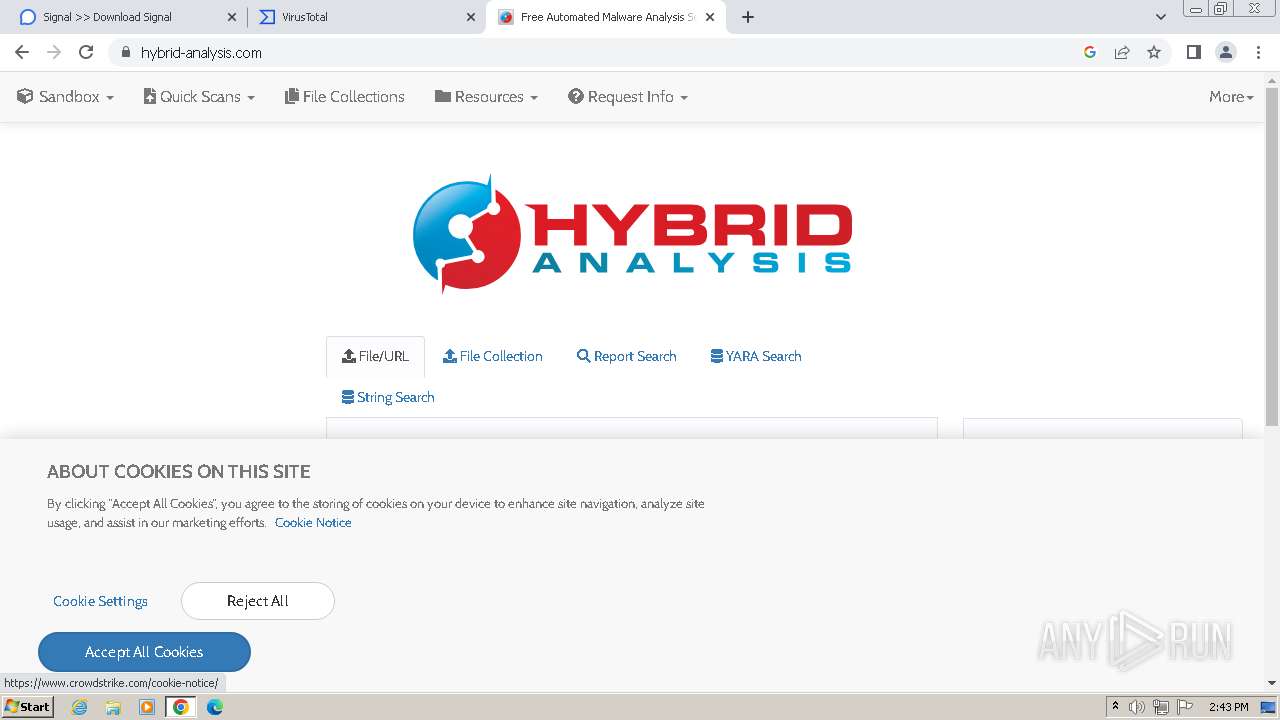Show hidden system tray icons
1280x720 pixels.
point(1115,707)
